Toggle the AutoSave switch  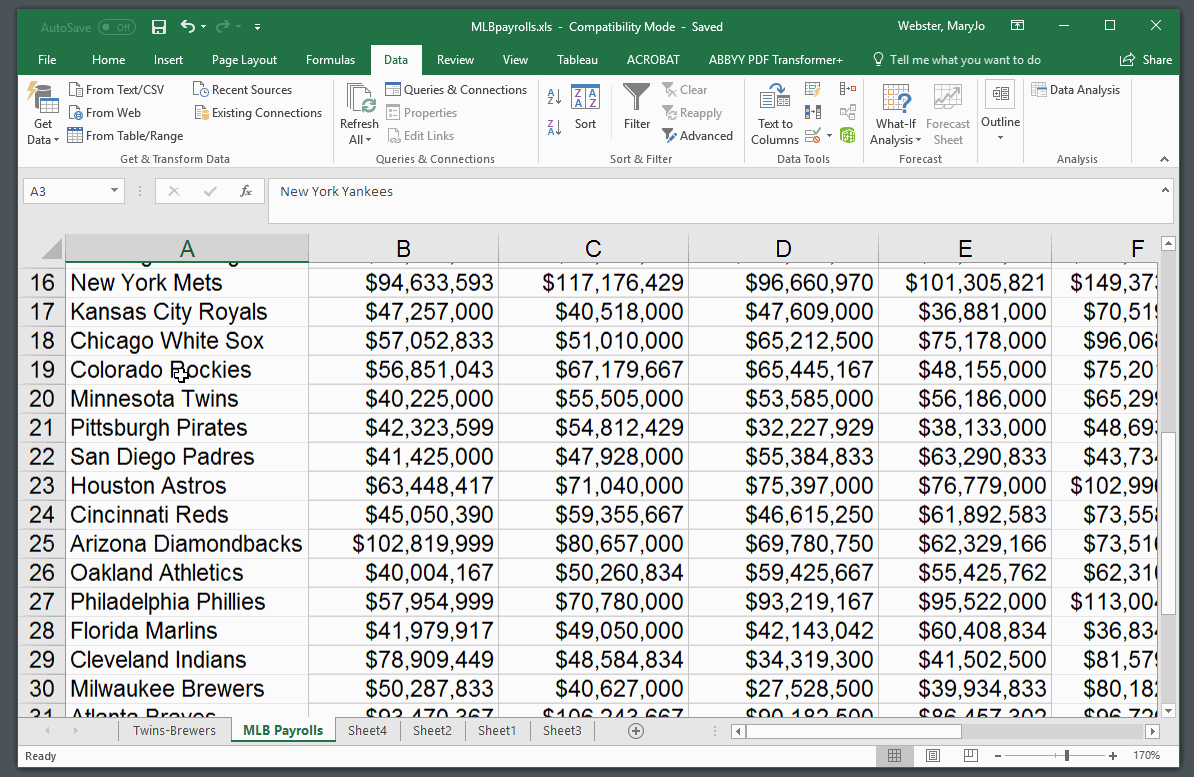(117, 27)
